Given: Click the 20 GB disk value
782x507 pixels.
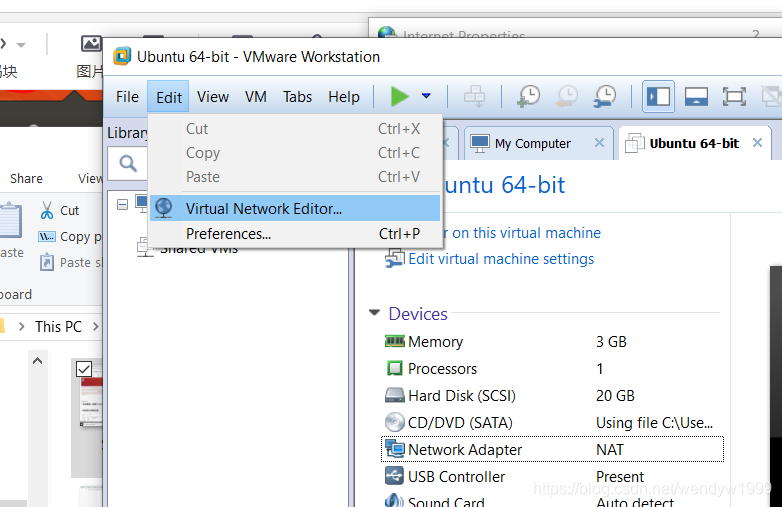Looking at the screenshot, I should 615,395.
